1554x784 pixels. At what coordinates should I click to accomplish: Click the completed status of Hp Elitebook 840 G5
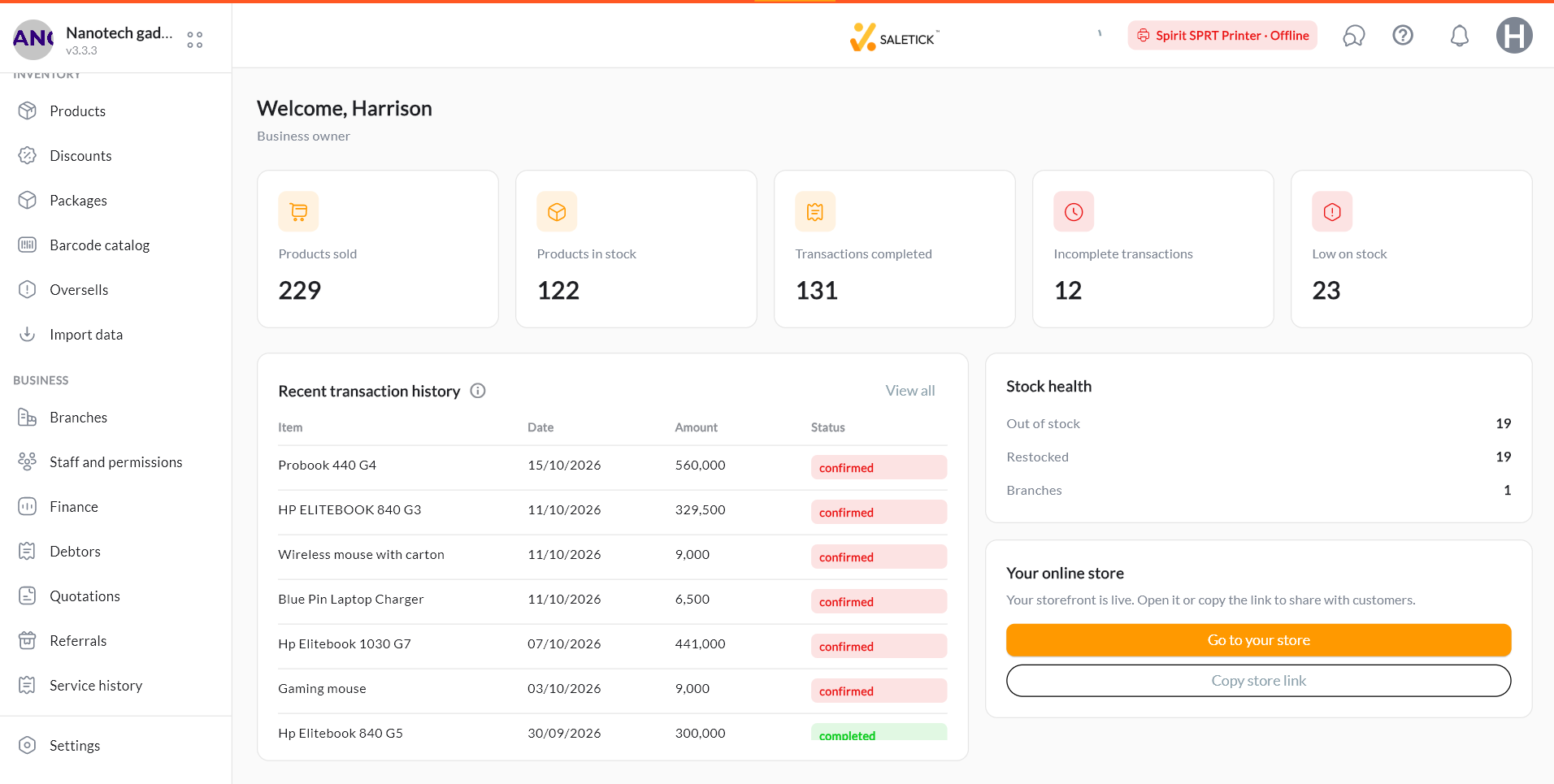coord(879,732)
